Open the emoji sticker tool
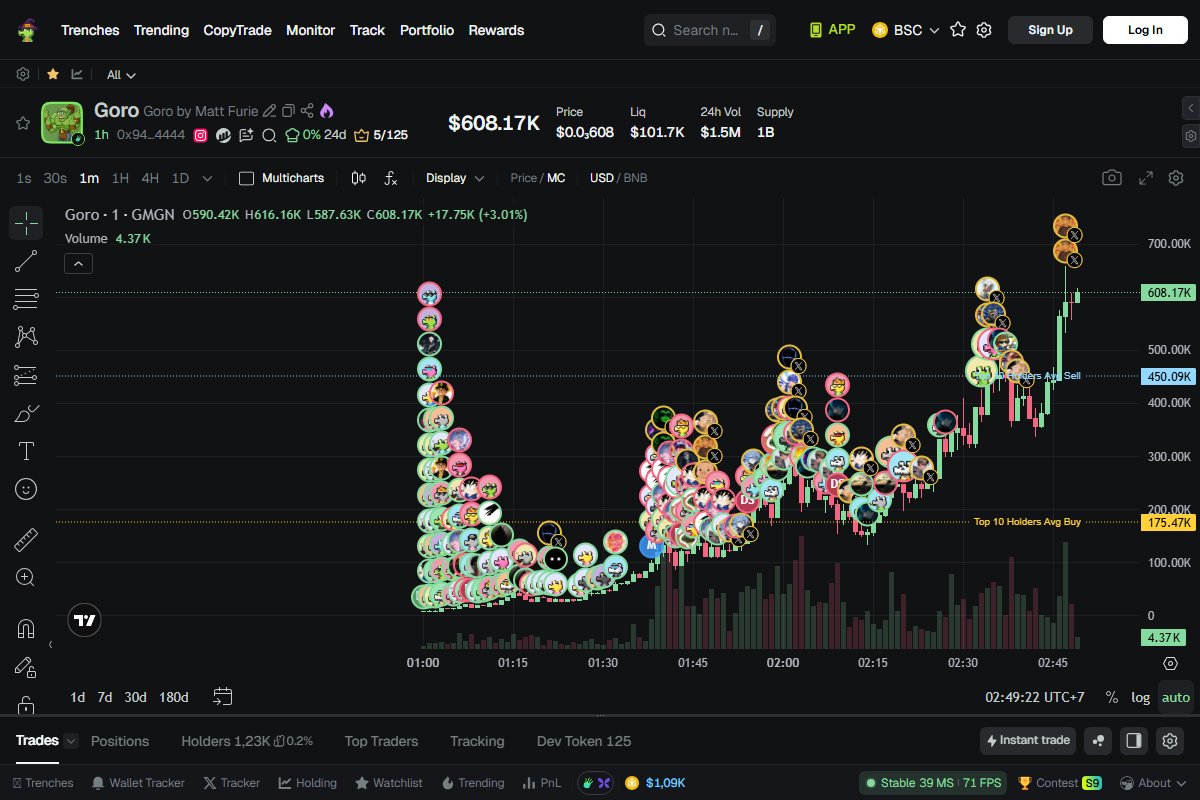 coord(26,489)
